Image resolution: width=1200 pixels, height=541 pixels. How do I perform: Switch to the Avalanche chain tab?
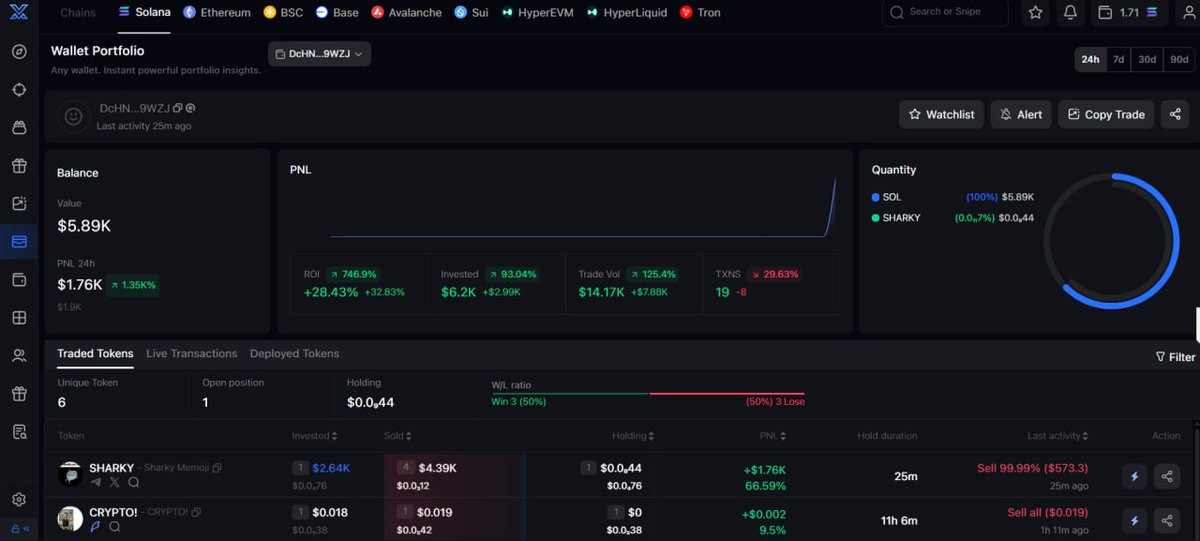[406, 13]
